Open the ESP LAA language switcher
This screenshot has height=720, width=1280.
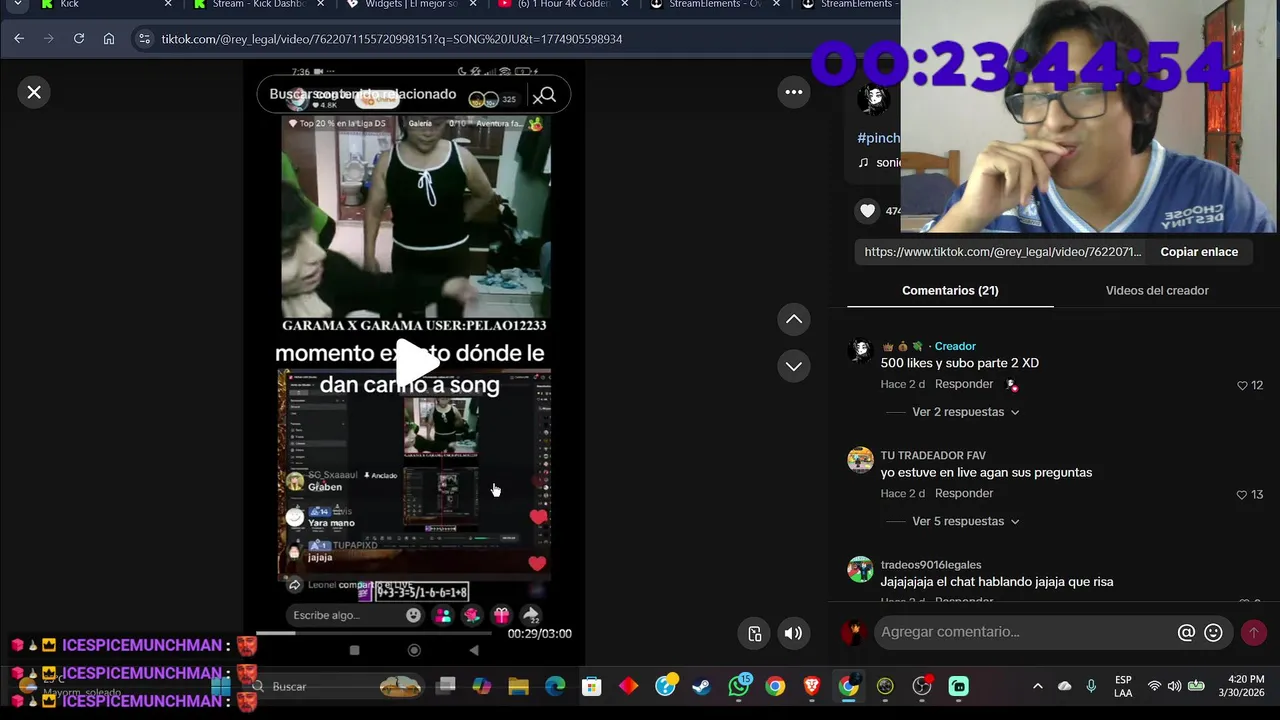(x=1123, y=686)
